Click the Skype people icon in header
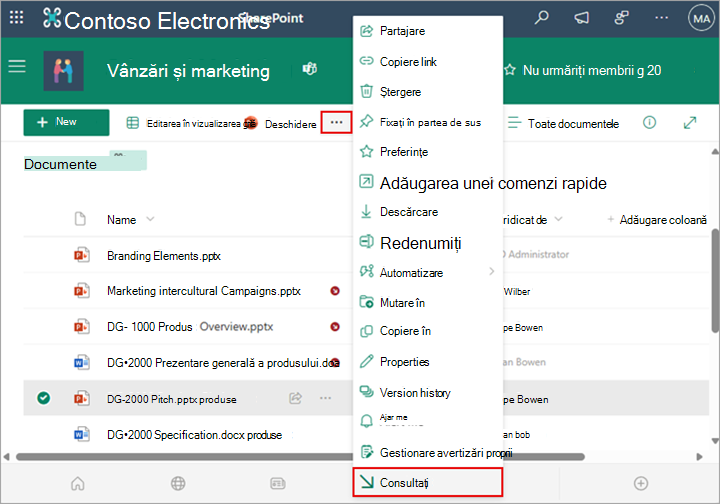This screenshot has width=720, height=504. (x=621, y=18)
